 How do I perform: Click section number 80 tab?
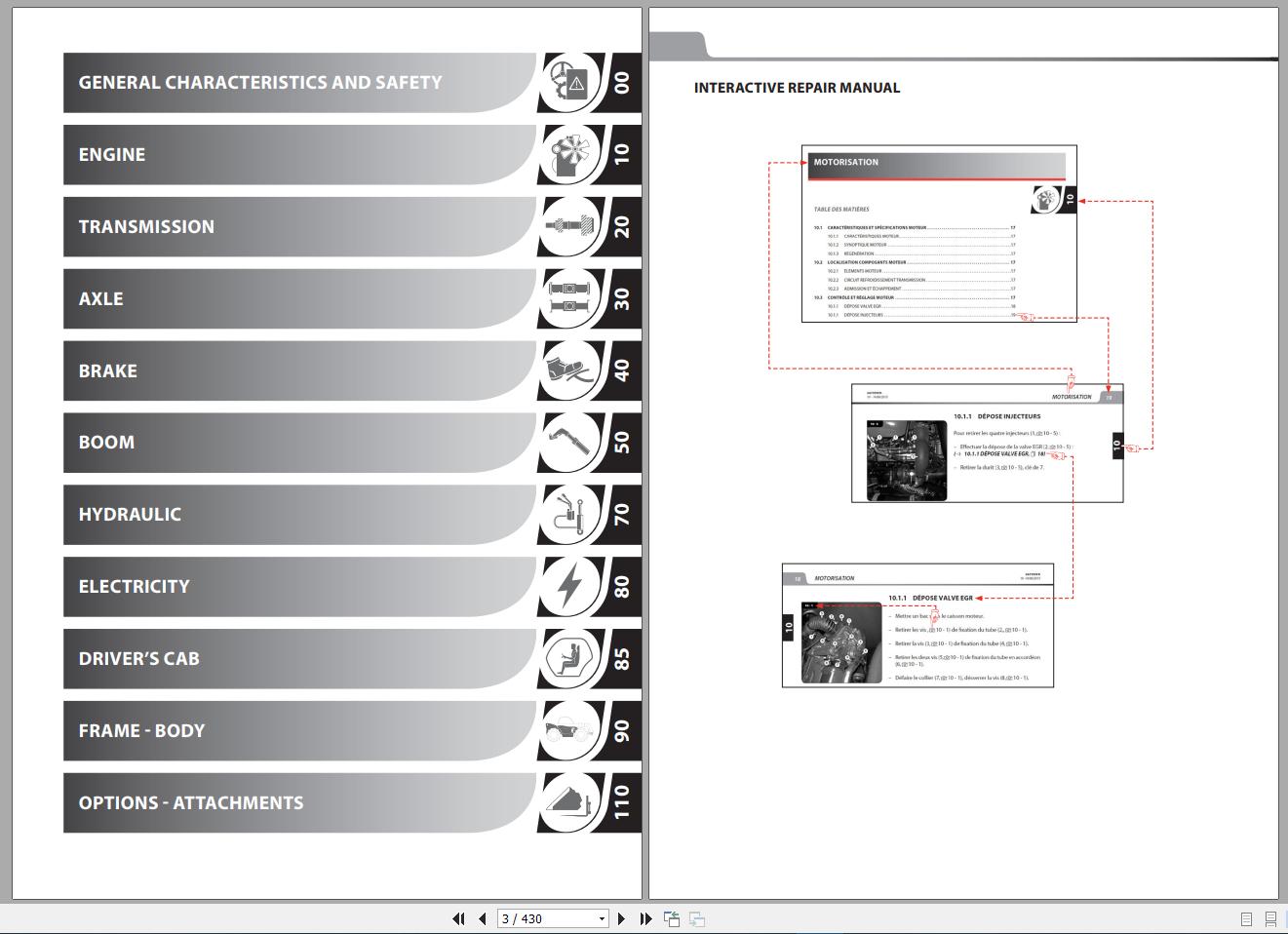(x=622, y=587)
